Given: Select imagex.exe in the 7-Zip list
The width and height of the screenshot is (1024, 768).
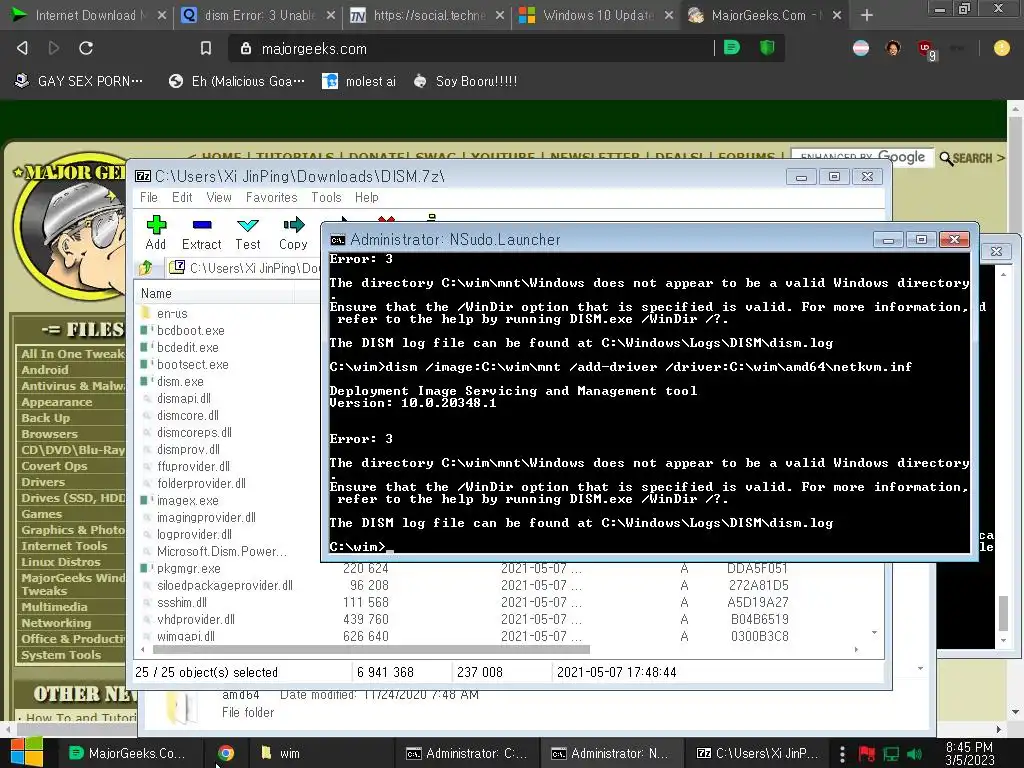Looking at the screenshot, I should click(x=187, y=500).
